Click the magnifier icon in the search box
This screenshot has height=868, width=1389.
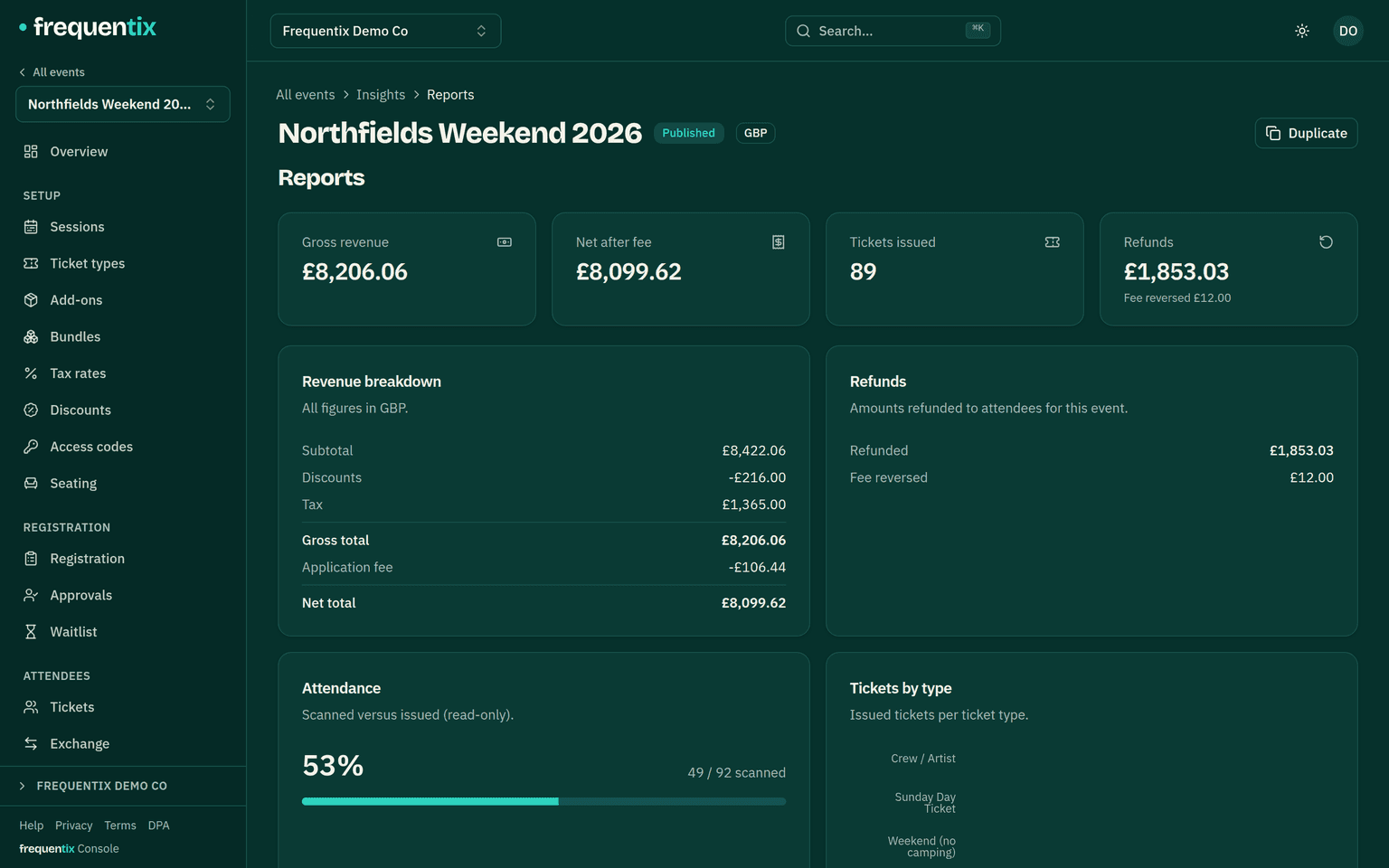click(x=803, y=31)
